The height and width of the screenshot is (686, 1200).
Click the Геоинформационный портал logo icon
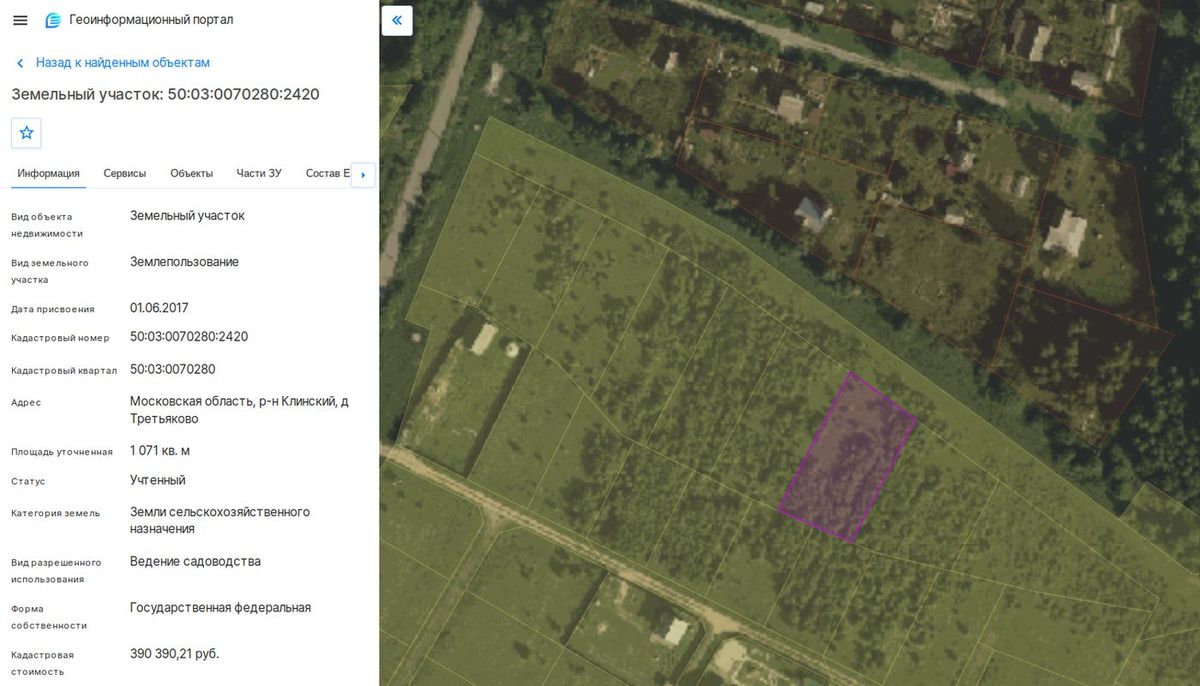53,20
